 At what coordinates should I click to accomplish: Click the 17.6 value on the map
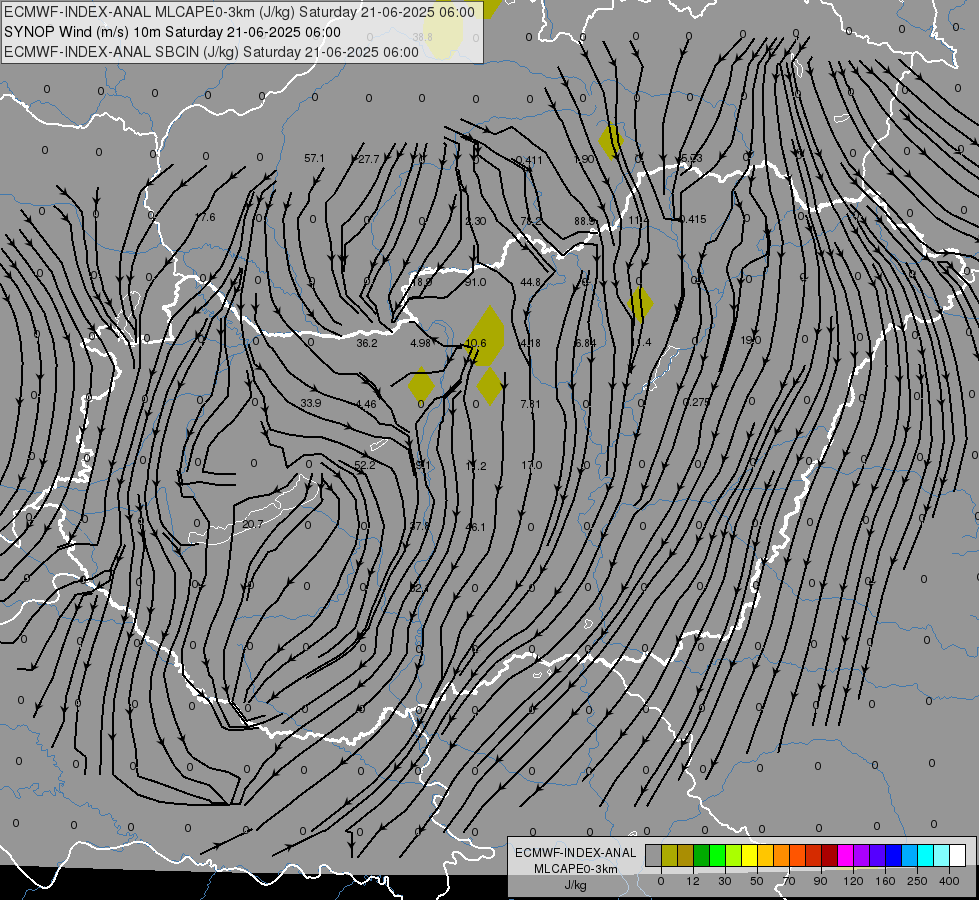tap(205, 217)
